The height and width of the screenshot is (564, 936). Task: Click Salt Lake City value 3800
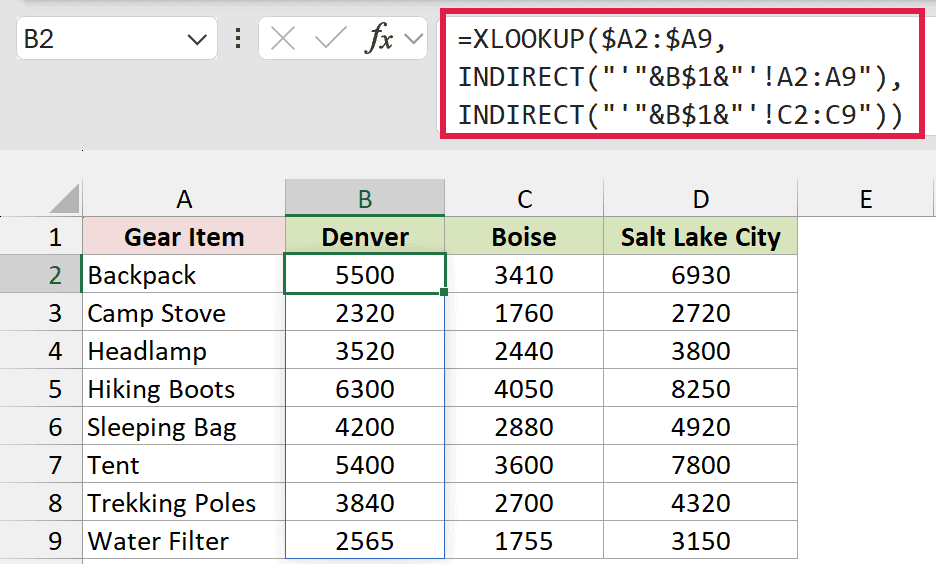pyautogui.click(x=700, y=350)
